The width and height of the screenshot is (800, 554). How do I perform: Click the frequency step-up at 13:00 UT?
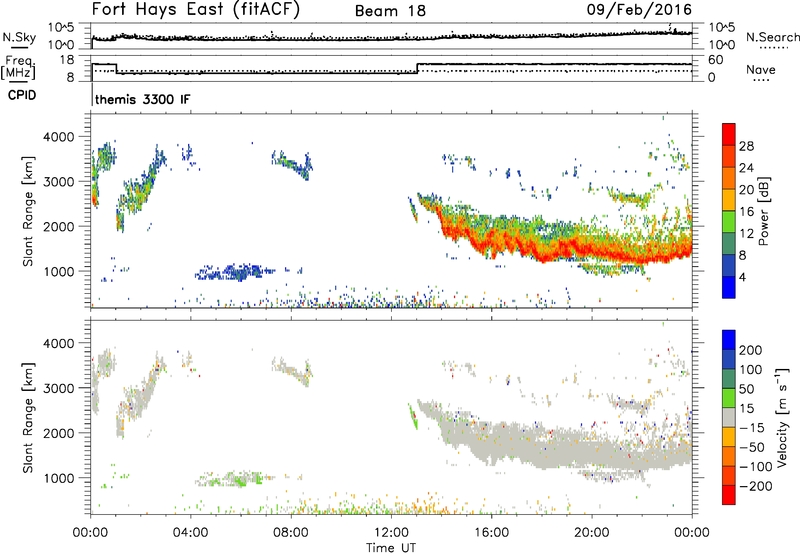(x=417, y=68)
